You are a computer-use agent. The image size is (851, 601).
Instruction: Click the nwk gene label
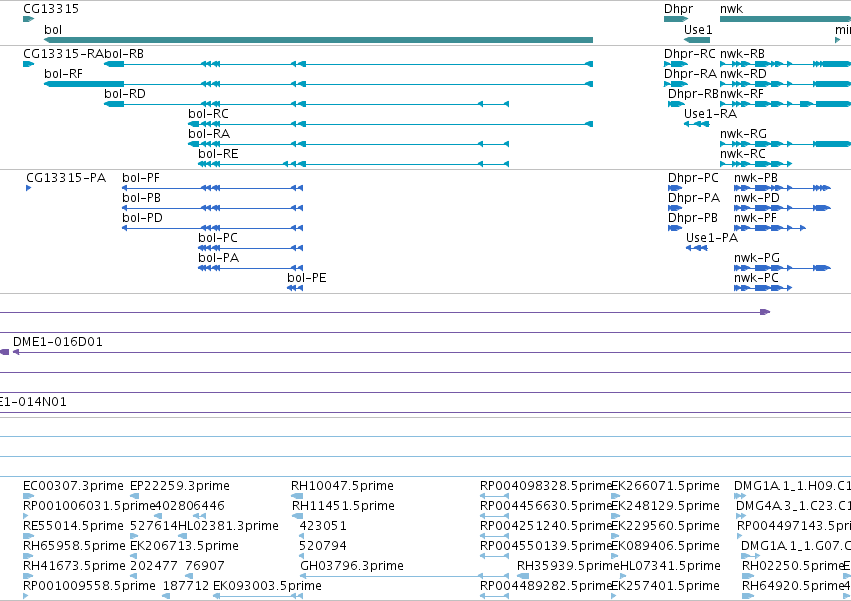pyautogui.click(x=731, y=9)
